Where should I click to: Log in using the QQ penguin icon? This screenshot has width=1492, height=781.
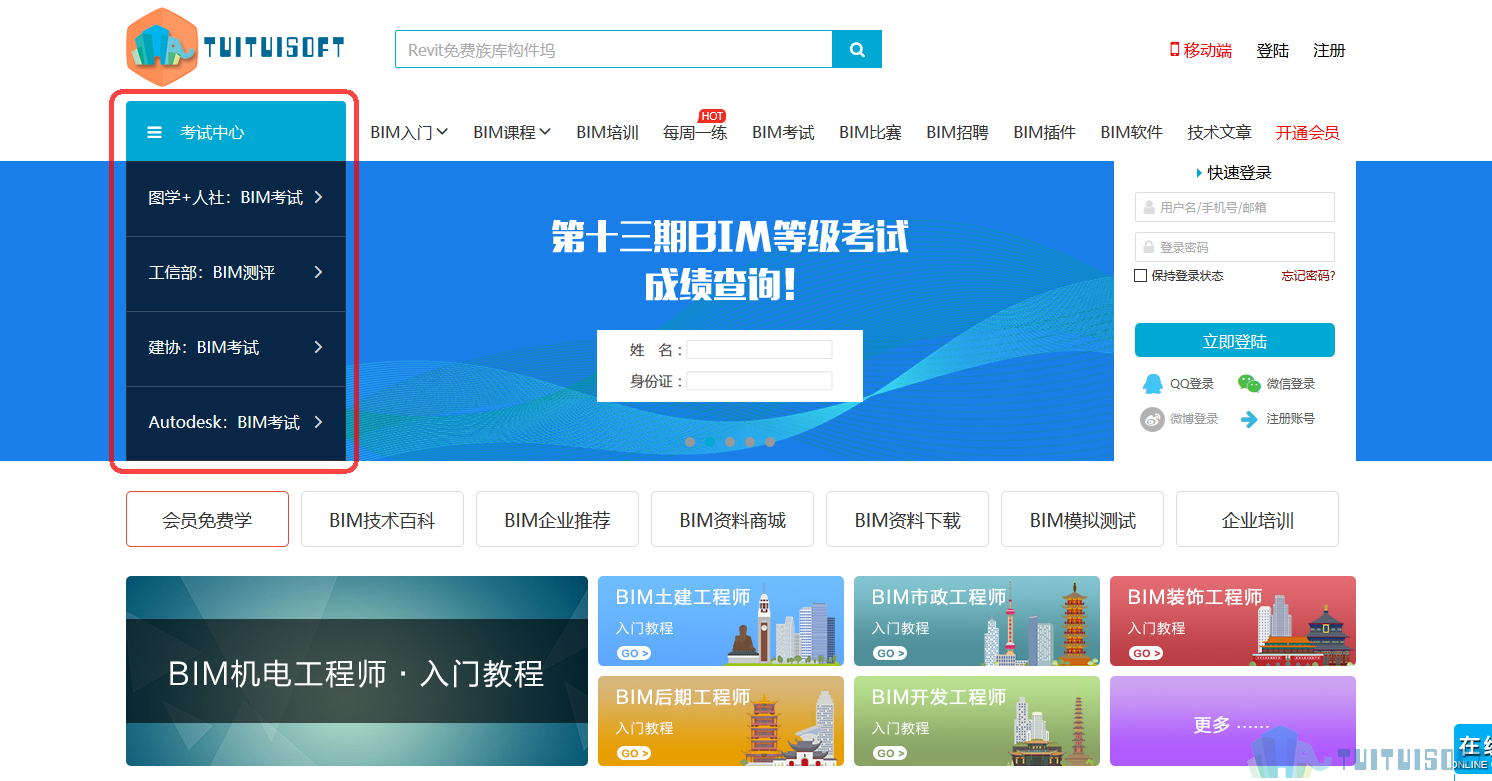point(1153,384)
